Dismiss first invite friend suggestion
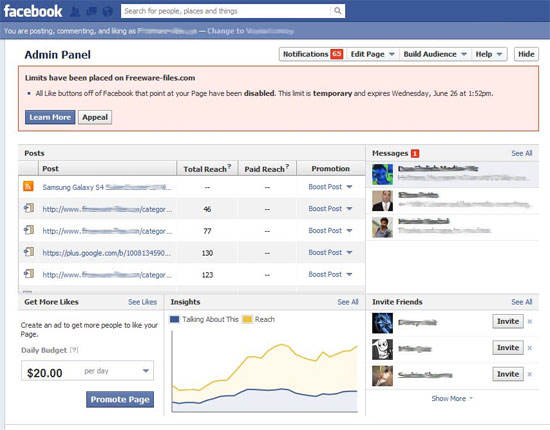550x430 pixels. [x=530, y=321]
